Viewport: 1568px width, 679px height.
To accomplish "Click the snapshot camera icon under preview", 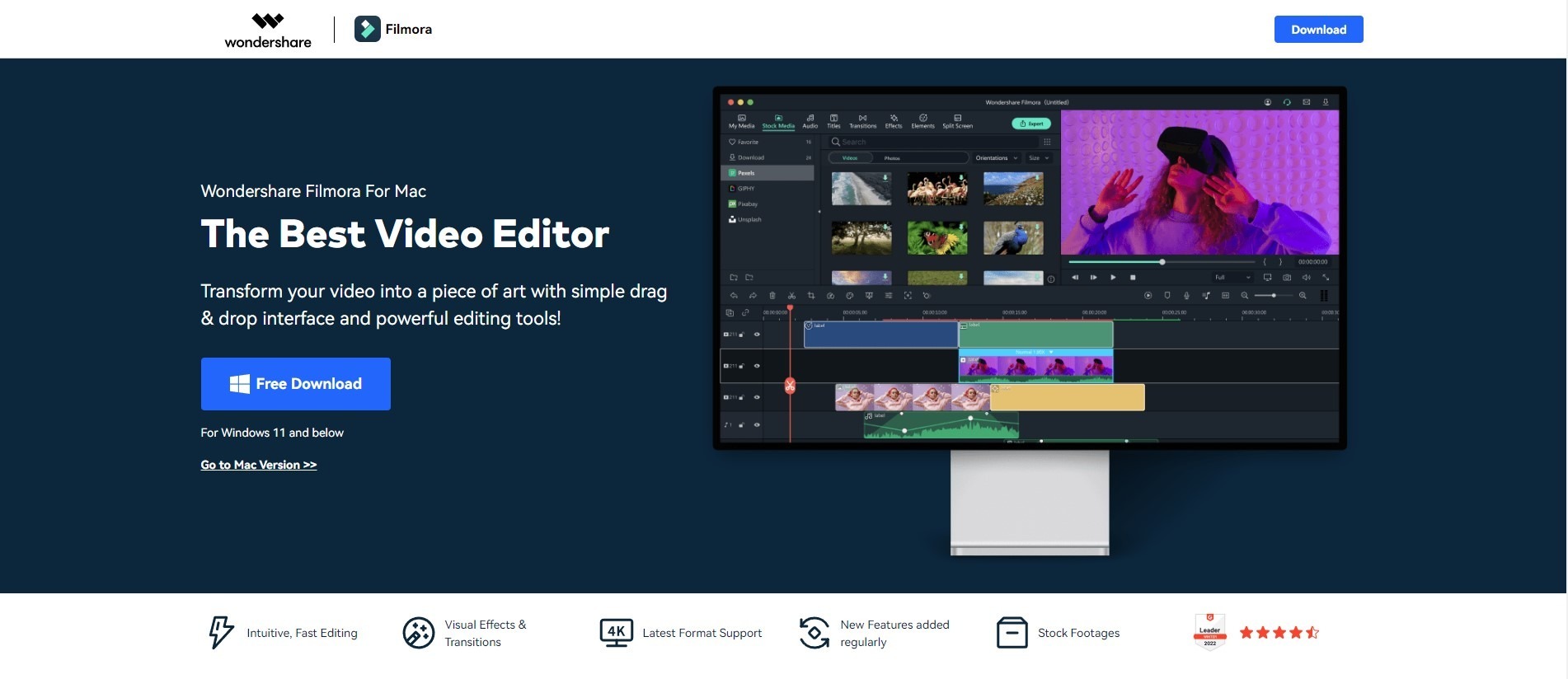I will (x=1287, y=278).
